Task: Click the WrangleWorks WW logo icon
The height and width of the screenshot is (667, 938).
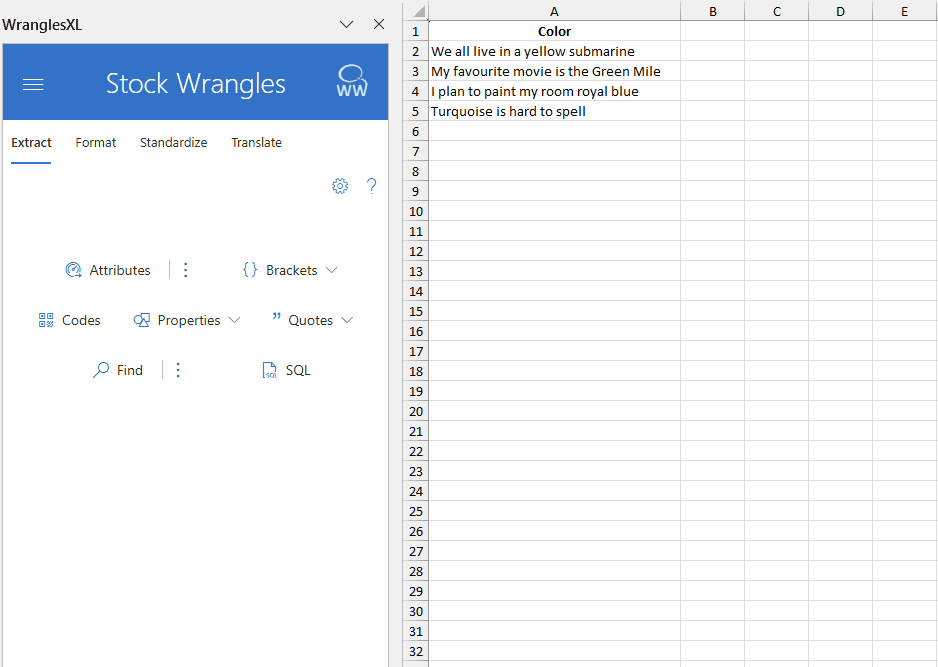Action: click(352, 81)
